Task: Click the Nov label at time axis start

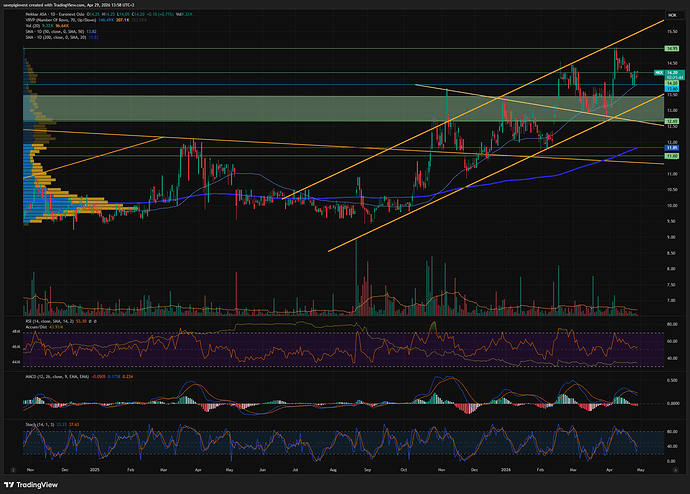Action: click(30, 470)
